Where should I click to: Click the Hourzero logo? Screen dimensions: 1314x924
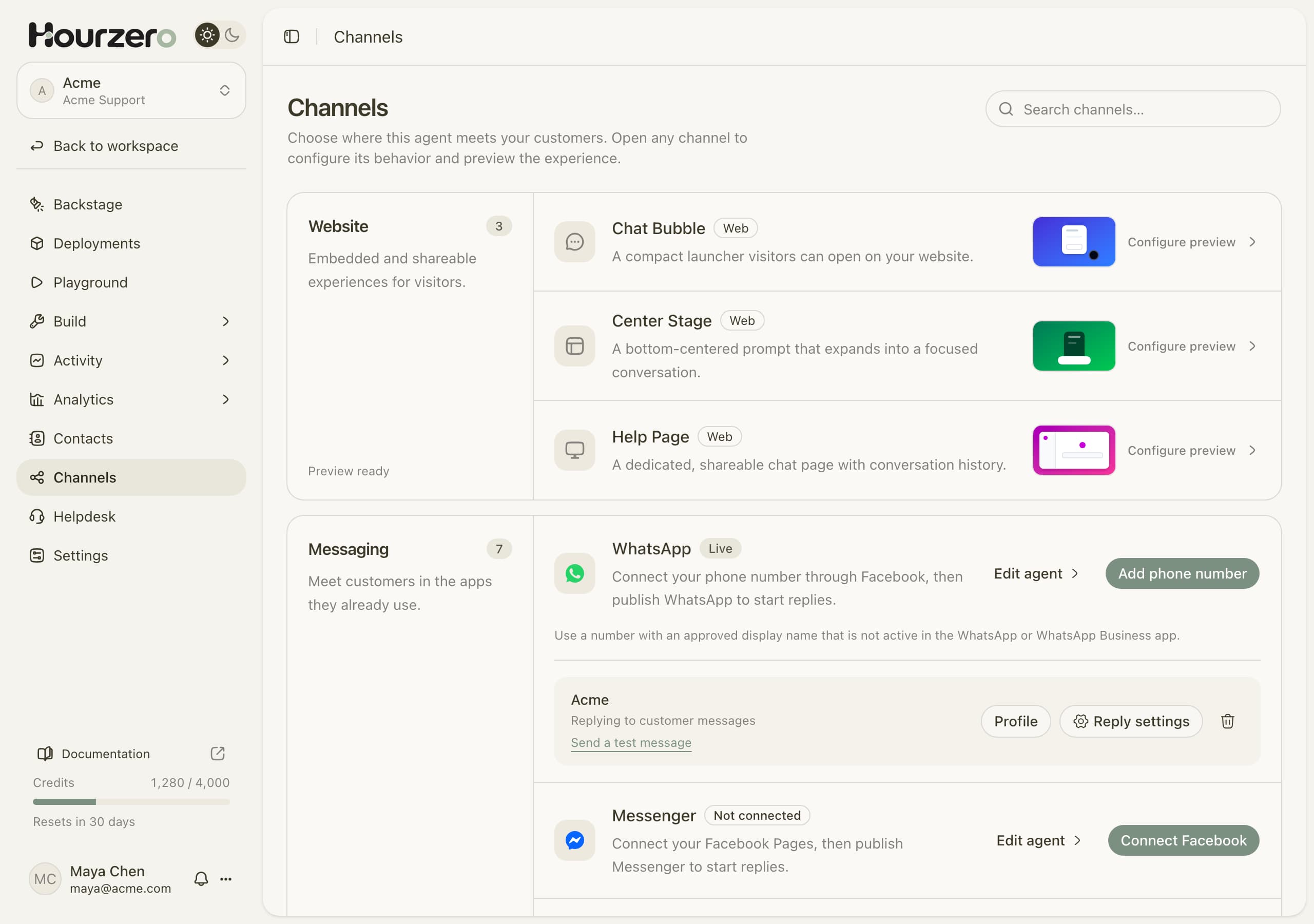point(102,35)
